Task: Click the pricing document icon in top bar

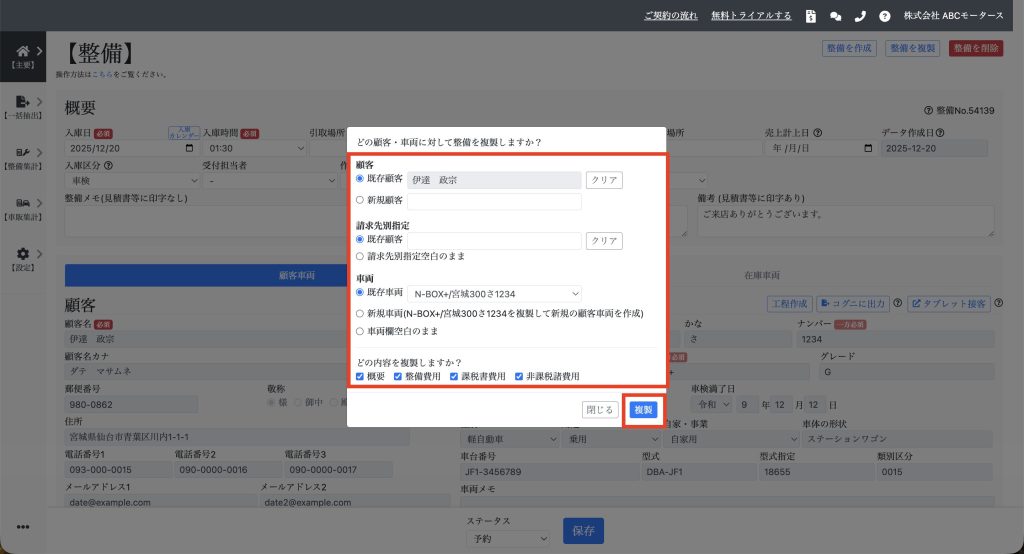Action: tap(811, 16)
